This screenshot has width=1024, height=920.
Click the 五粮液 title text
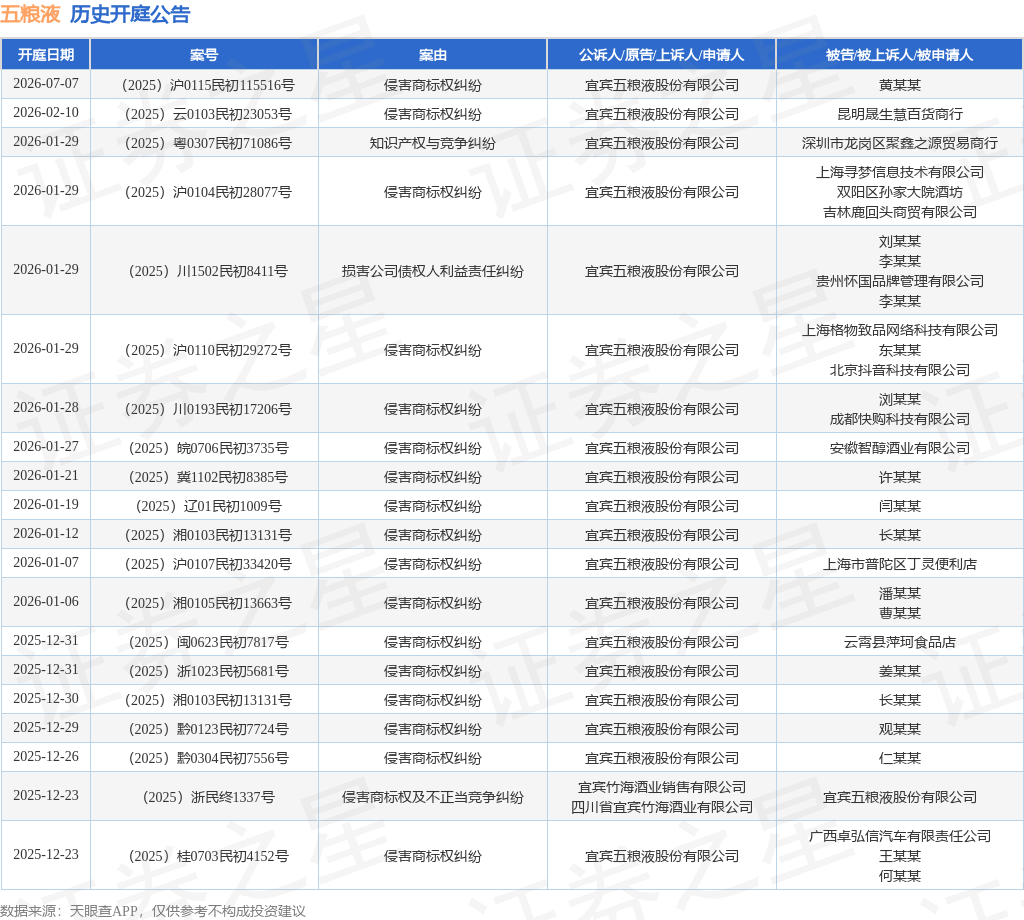pos(30,14)
